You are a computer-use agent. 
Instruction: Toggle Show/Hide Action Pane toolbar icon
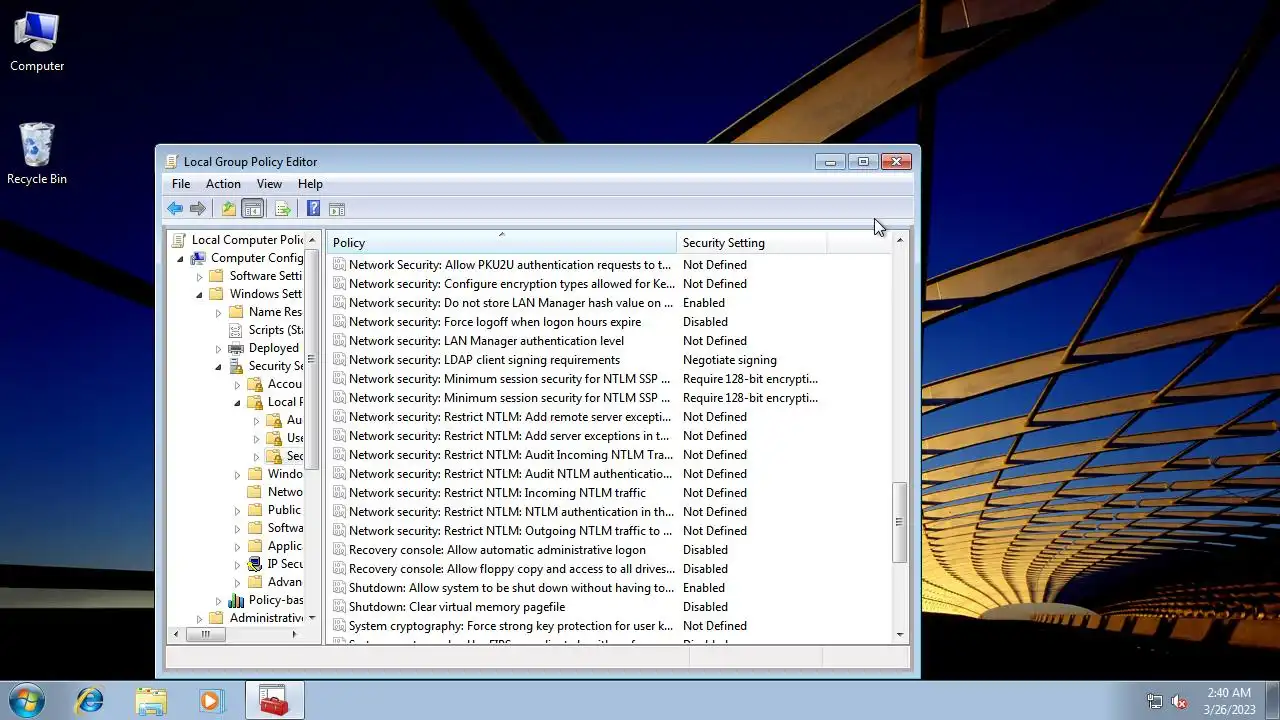click(337, 209)
